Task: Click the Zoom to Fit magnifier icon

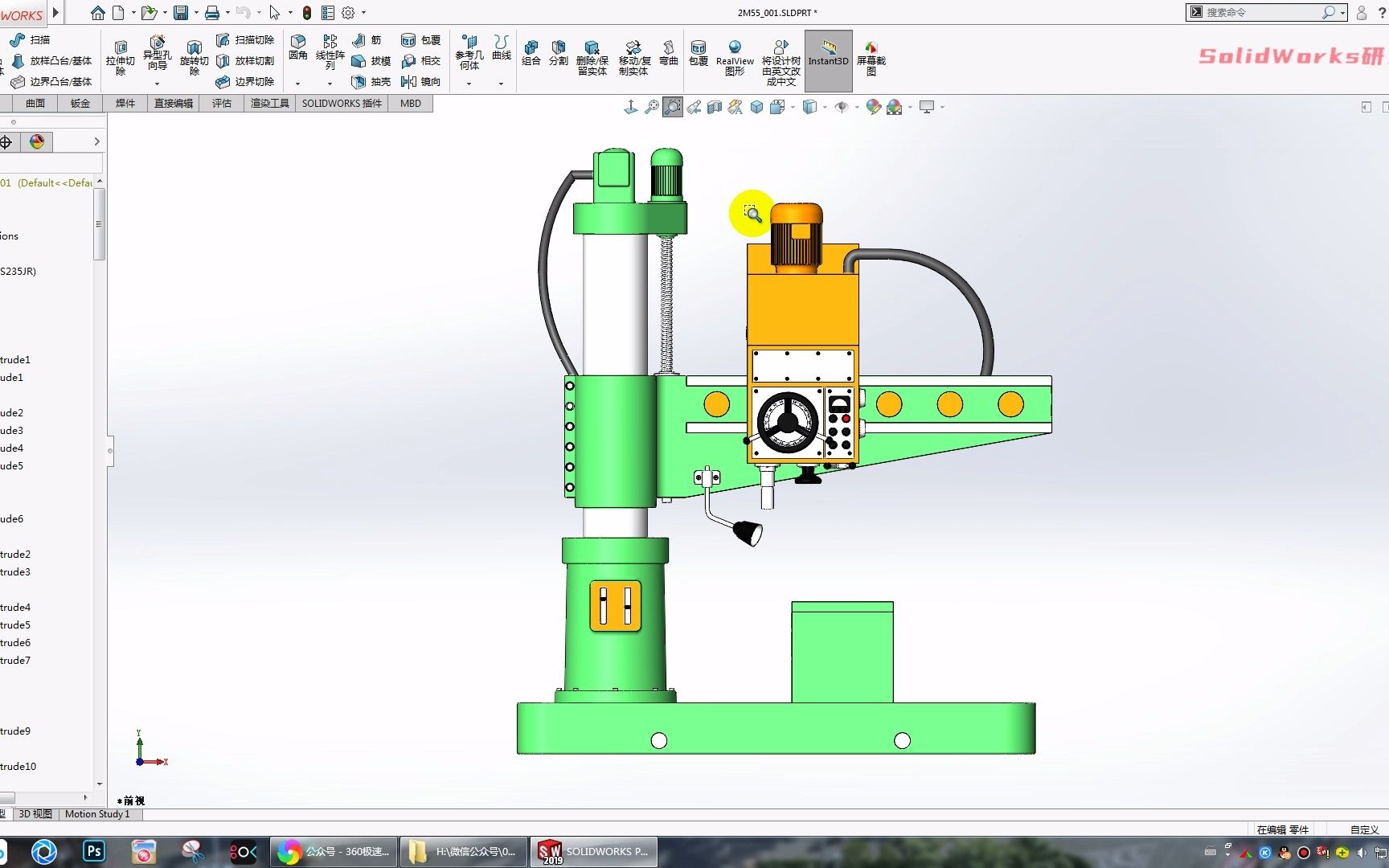Action: [x=652, y=107]
